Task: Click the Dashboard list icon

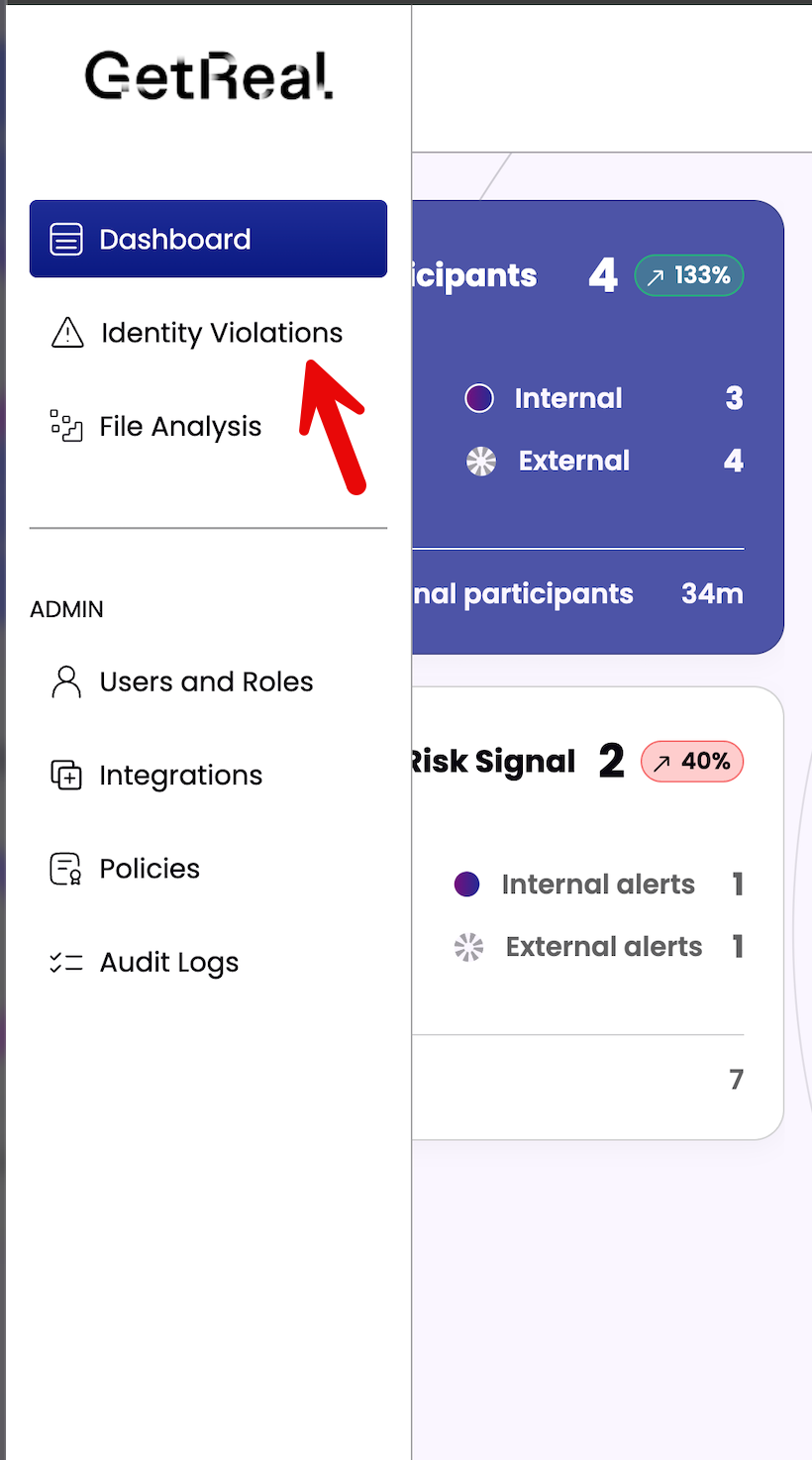Action: click(x=66, y=239)
